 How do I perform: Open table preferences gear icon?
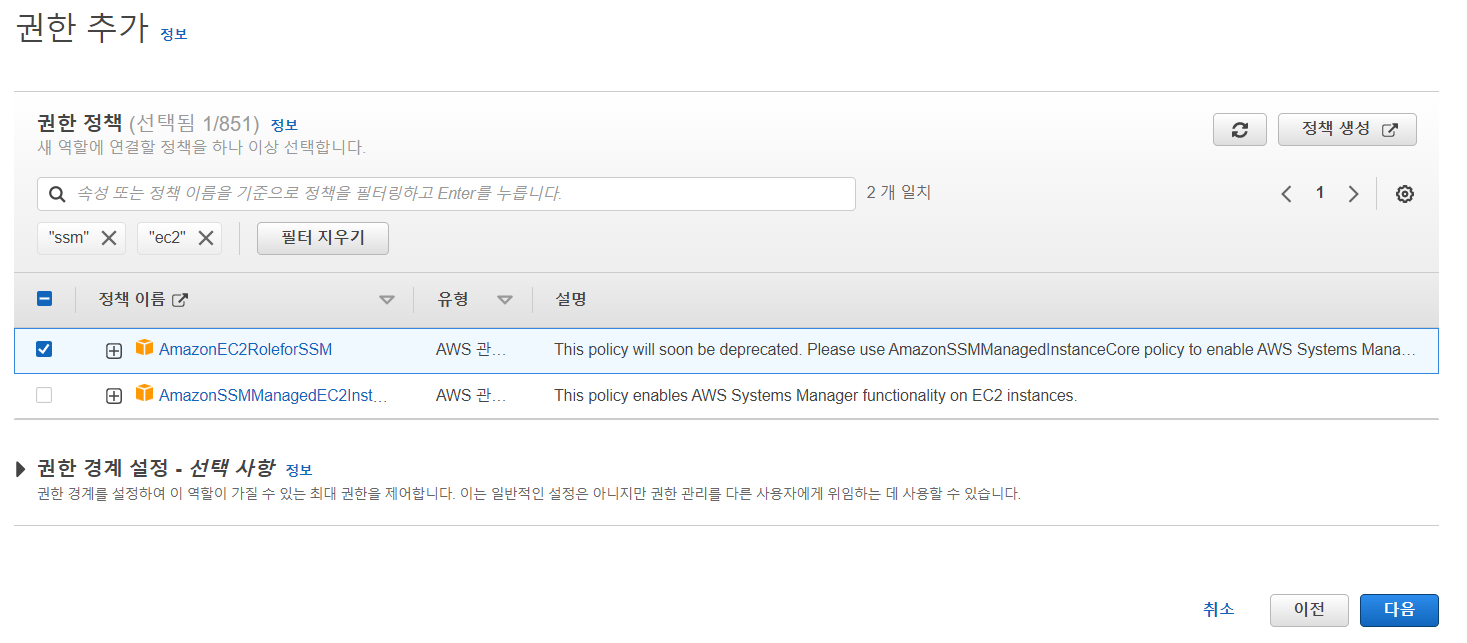(x=1405, y=194)
